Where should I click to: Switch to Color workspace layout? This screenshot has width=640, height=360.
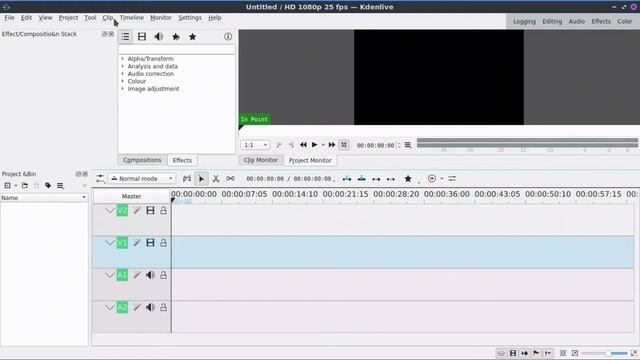click(x=624, y=21)
